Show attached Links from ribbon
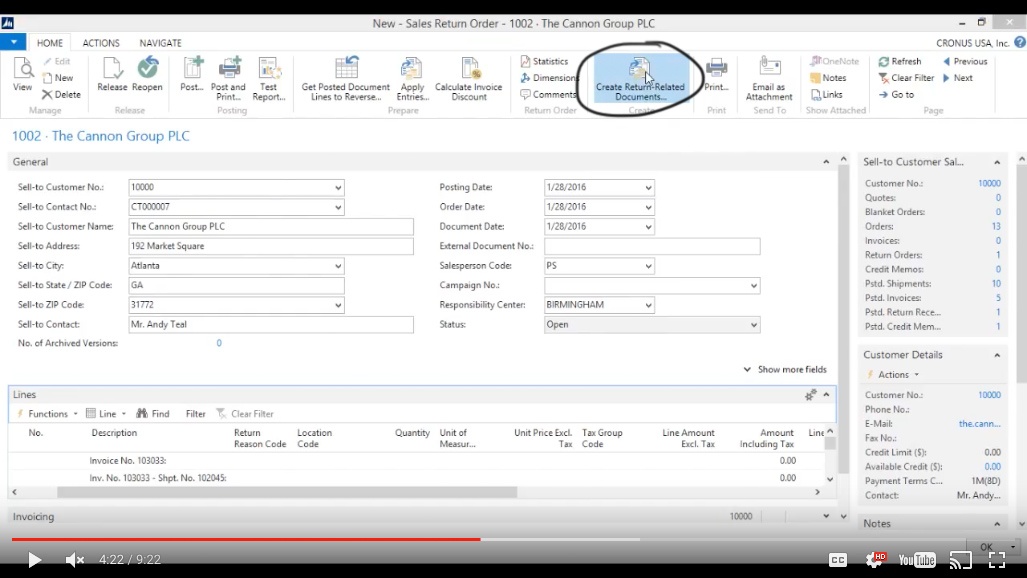Viewport: 1027px width, 578px height. pyautogui.click(x=827, y=94)
